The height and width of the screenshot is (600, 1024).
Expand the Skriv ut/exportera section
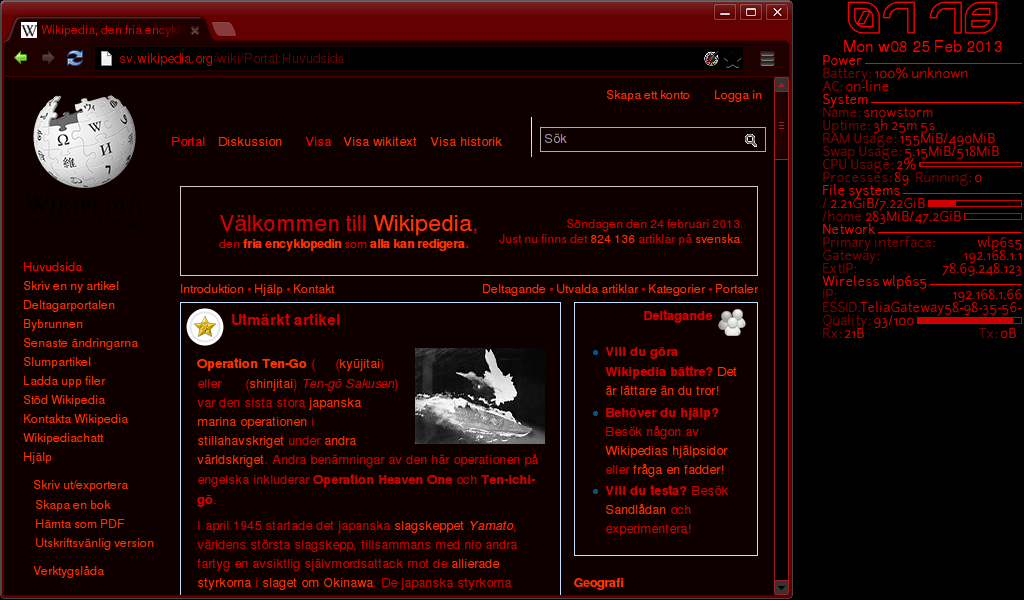pos(81,485)
